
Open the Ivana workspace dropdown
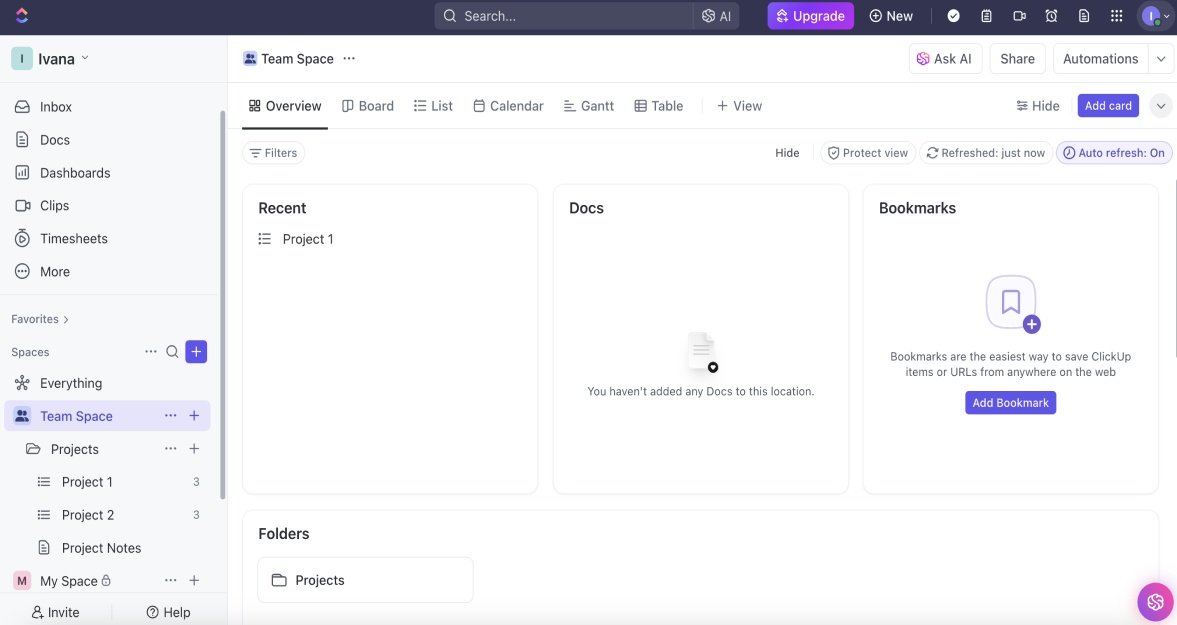50,59
